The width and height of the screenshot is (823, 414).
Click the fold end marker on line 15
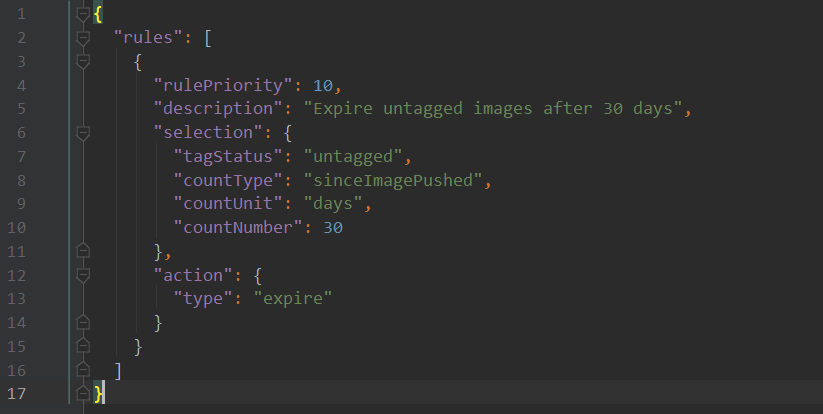coord(83,346)
